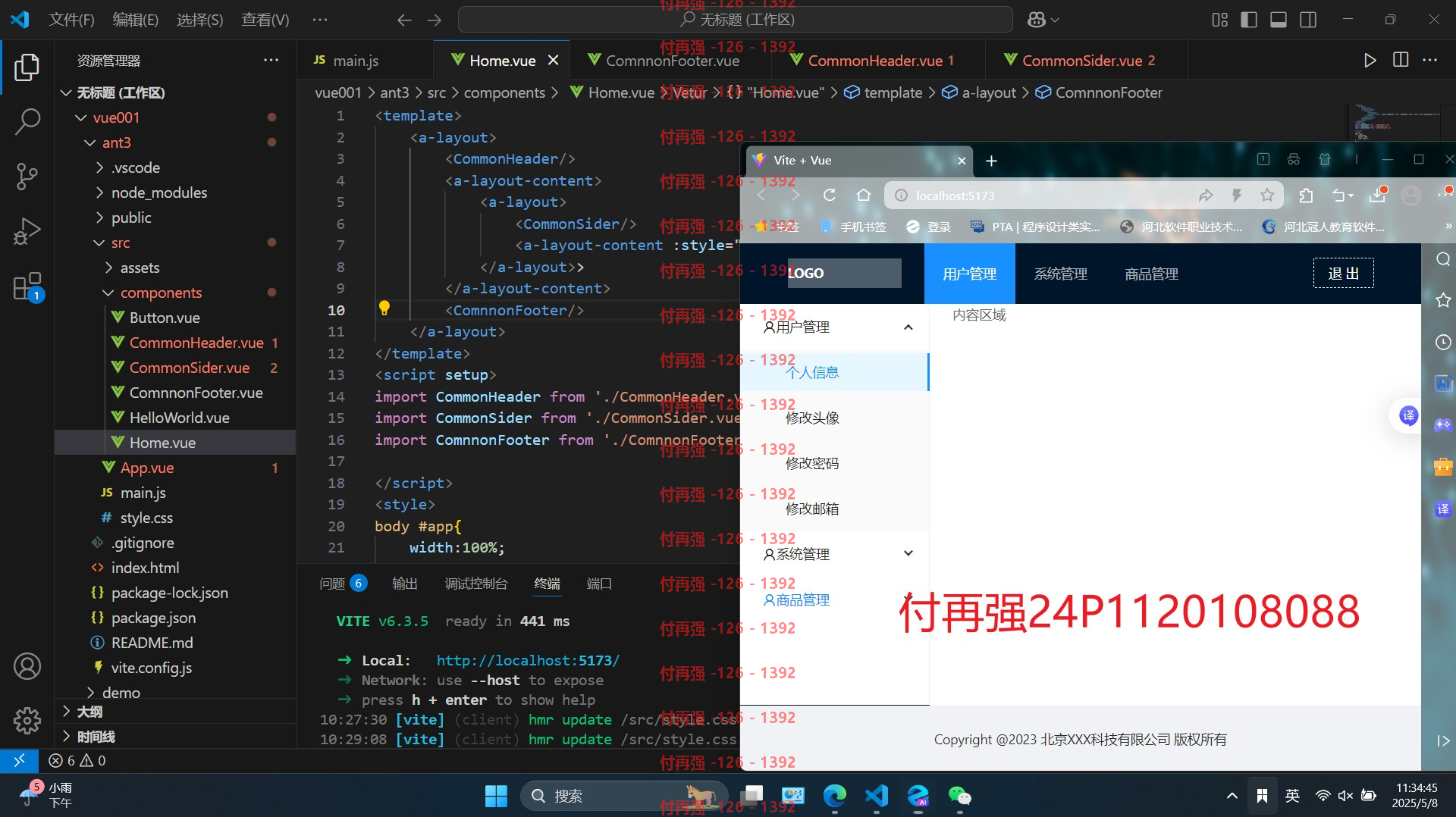
Task: Open browser sidebar search icon
Action: pos(1443,259)
